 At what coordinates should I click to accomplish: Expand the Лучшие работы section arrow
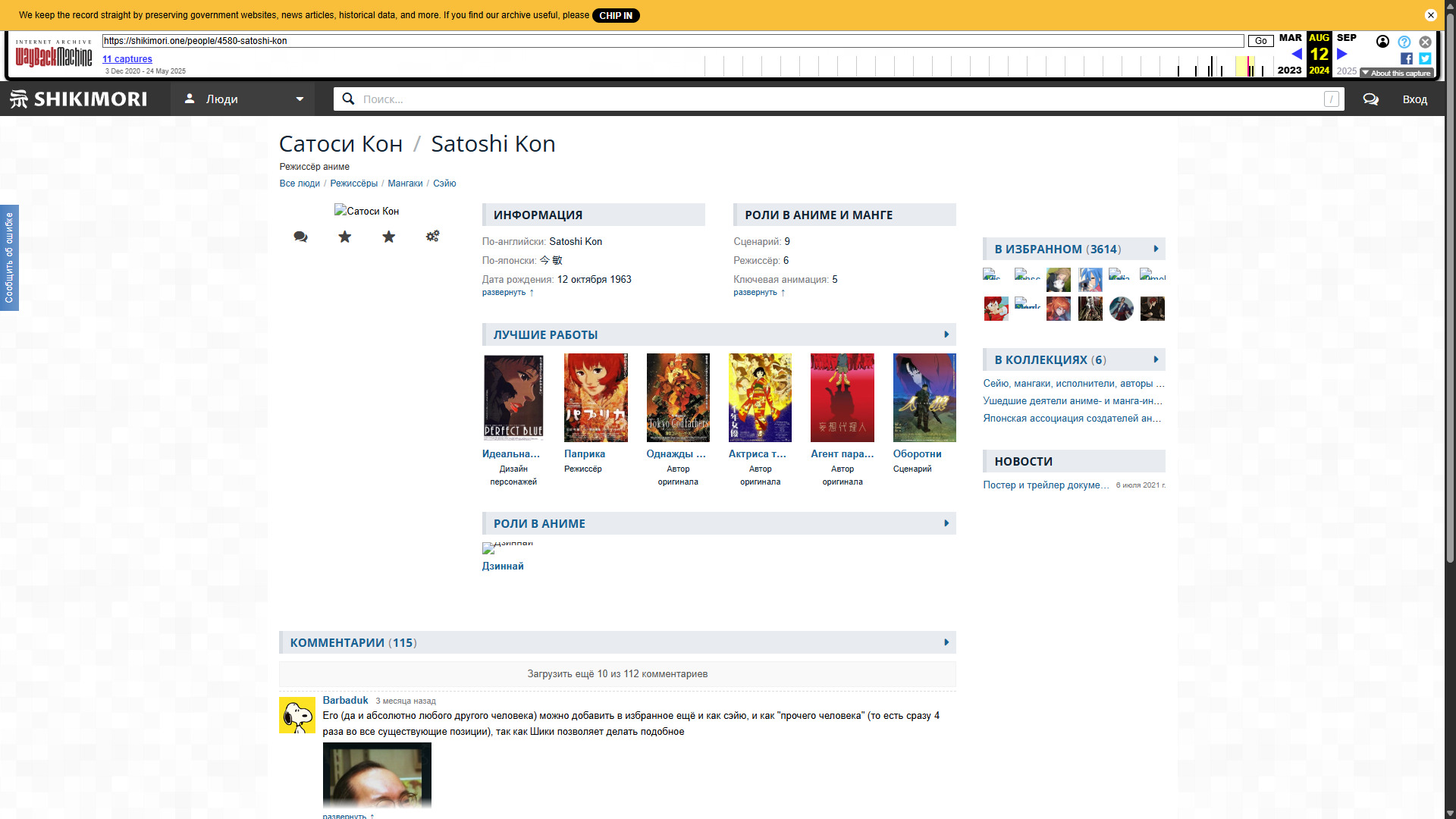[x=946, y=334]
